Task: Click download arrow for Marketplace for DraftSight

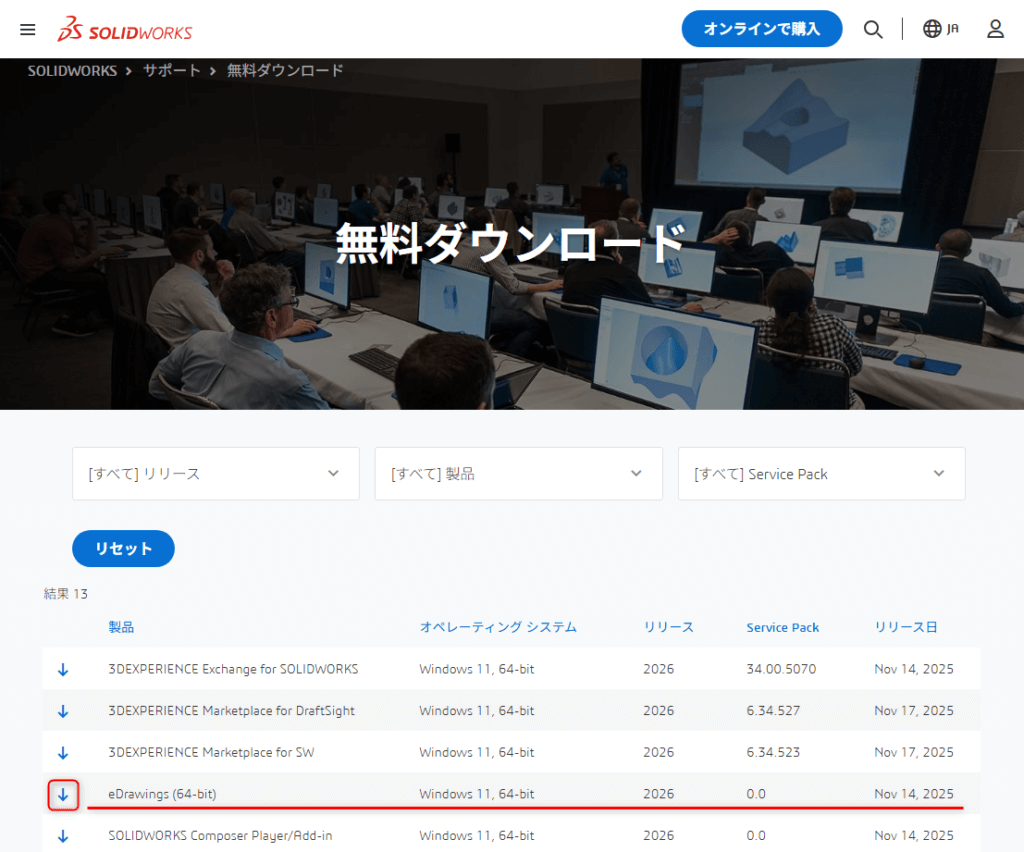Action: tap(63, 711)
